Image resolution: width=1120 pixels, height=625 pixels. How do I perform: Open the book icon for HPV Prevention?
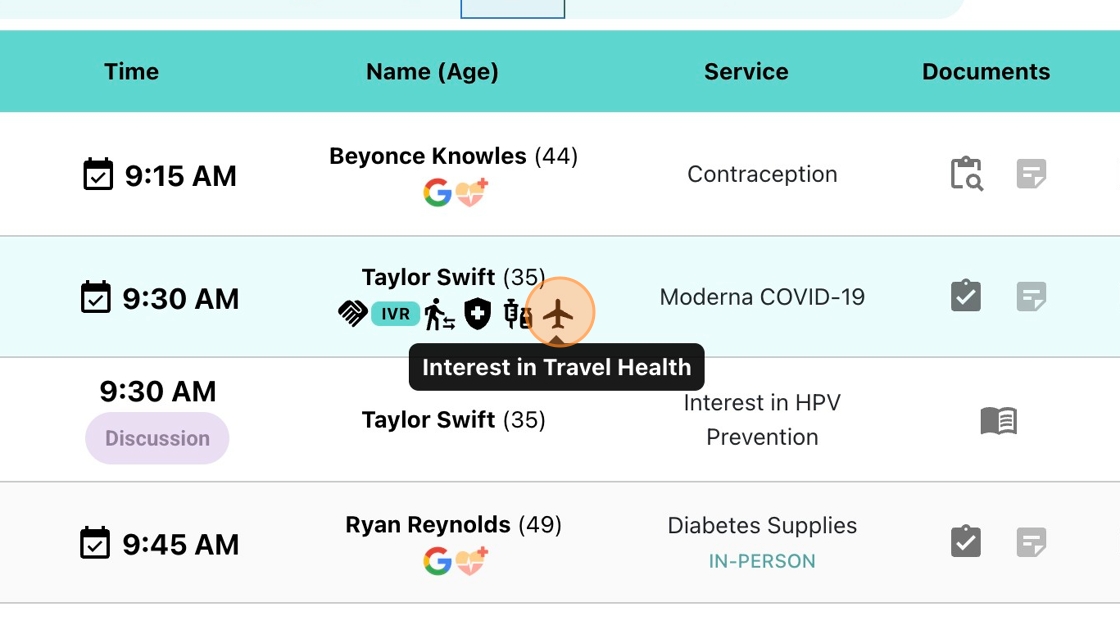[x=998, y=421]
